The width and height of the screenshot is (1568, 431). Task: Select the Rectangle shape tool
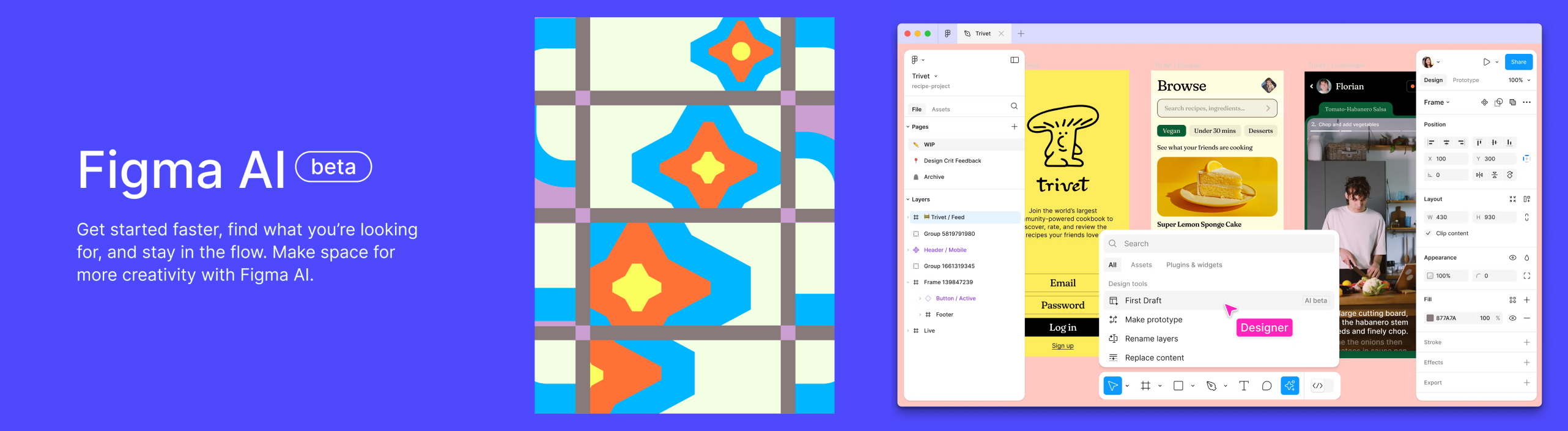(x=1178, y=386)
